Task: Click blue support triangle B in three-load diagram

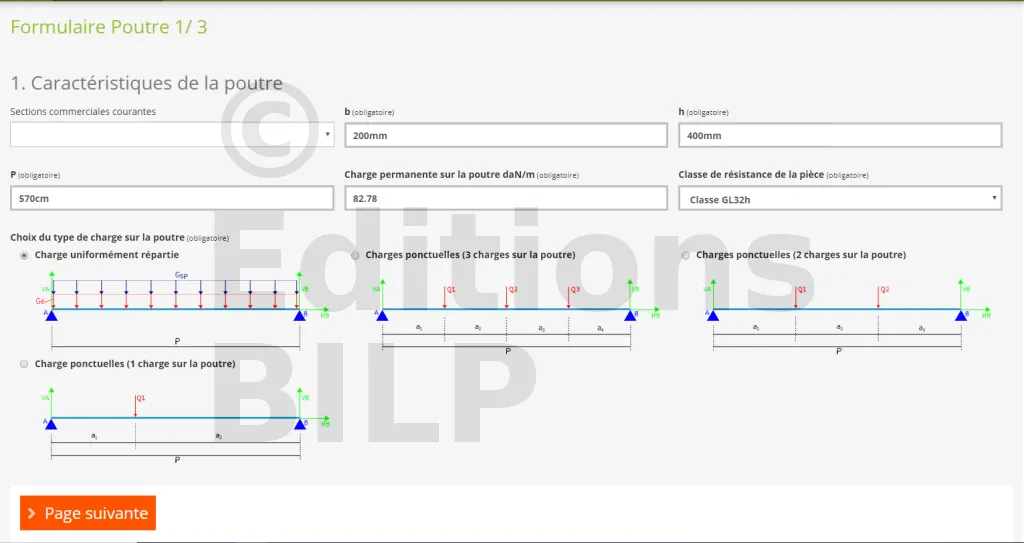Action: [630, 316]
